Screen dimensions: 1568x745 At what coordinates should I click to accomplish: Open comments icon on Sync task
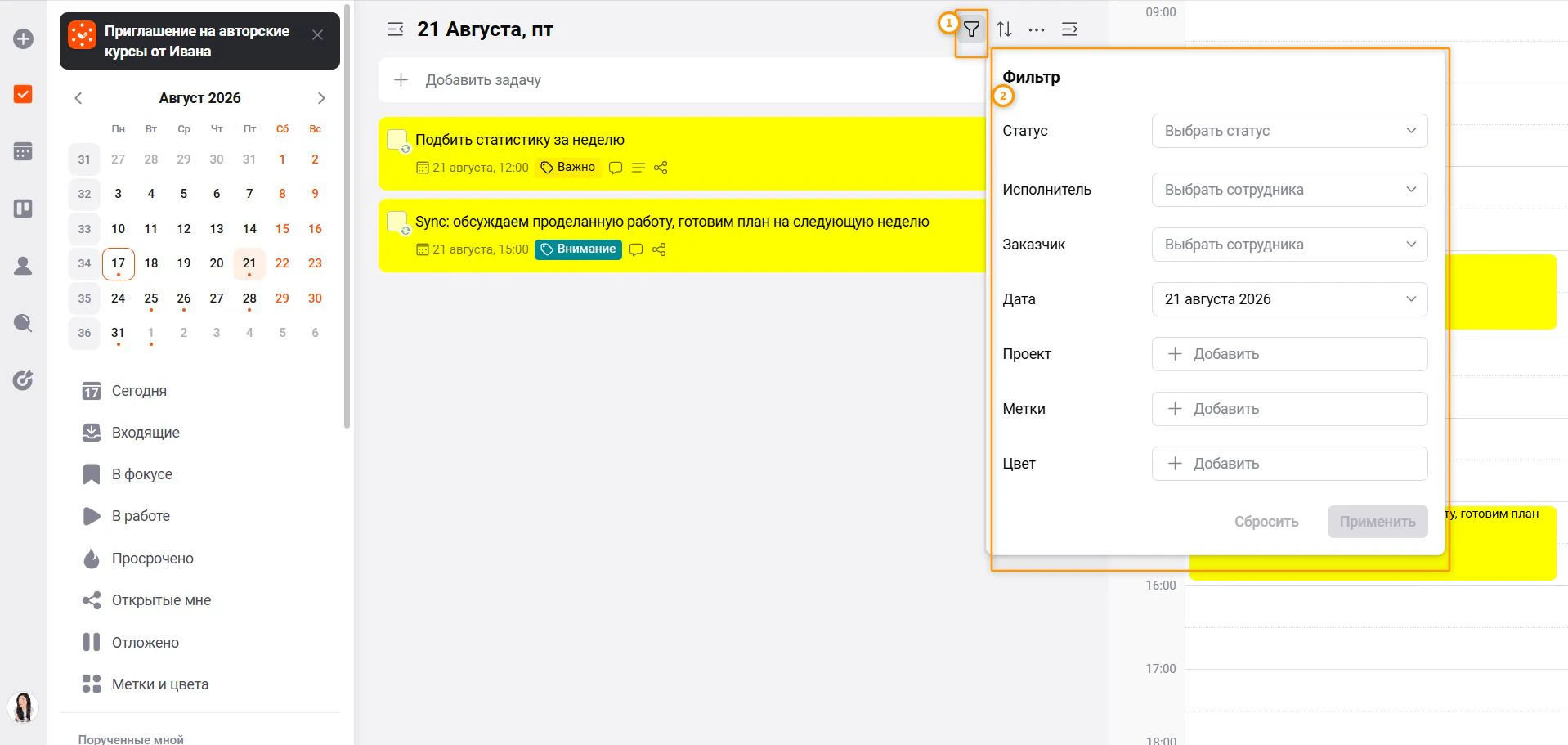pyautogui.click(x=636, y=249)
